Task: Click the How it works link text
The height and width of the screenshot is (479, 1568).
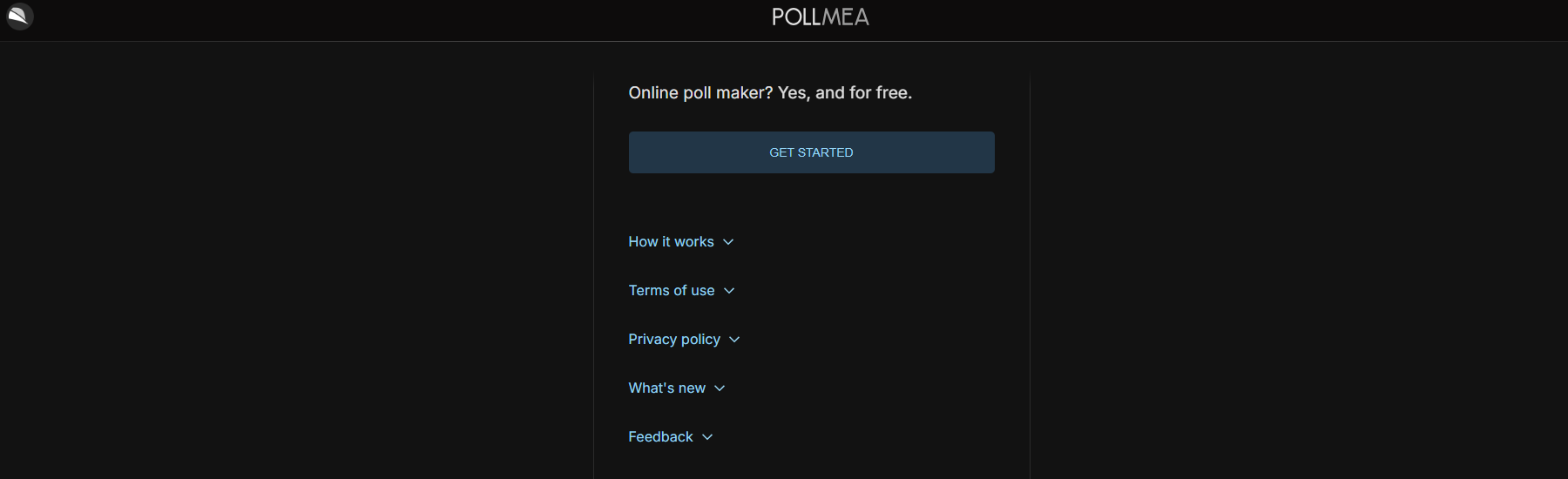Action: pyautogui.click(x=672, y=242)
